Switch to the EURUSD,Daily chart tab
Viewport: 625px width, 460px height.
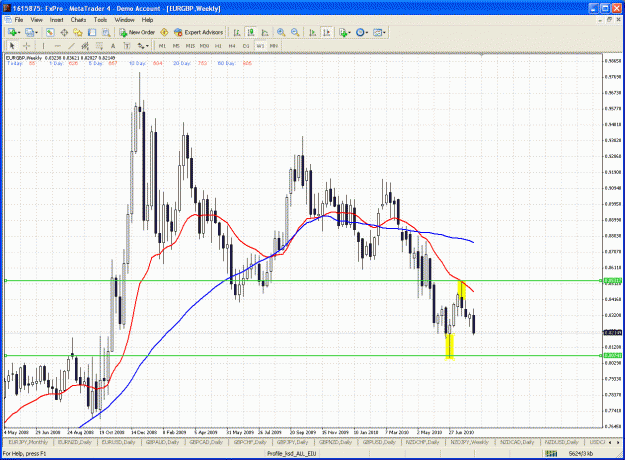(118, 442)
